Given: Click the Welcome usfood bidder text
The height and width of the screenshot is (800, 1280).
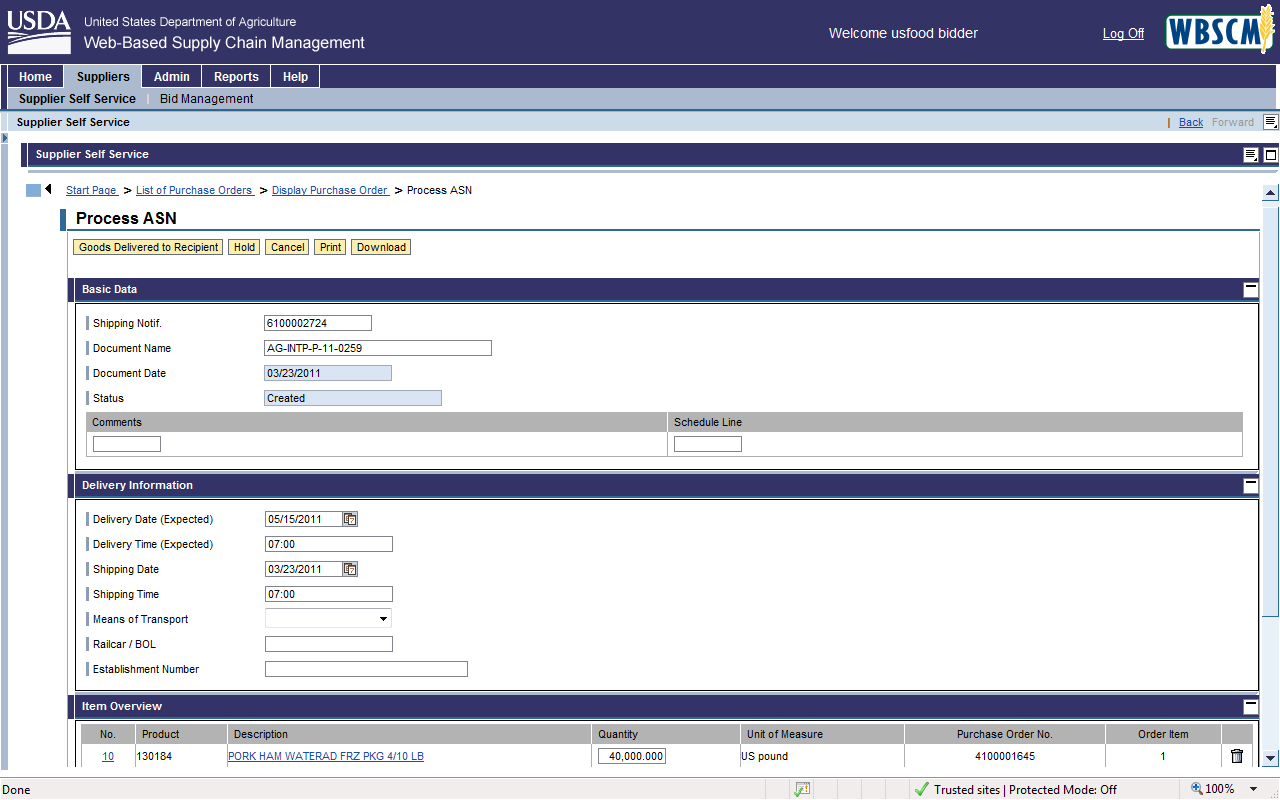Looking at the screenshot, I should 903,33.
